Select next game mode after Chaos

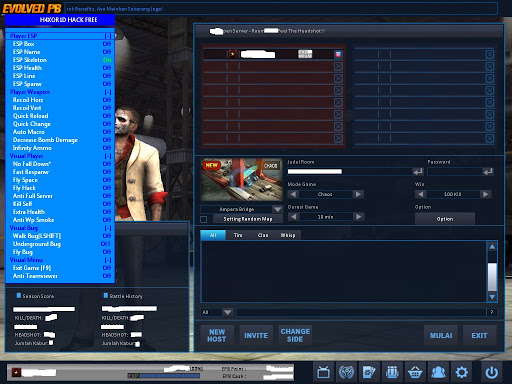click(x=358, y=194)
